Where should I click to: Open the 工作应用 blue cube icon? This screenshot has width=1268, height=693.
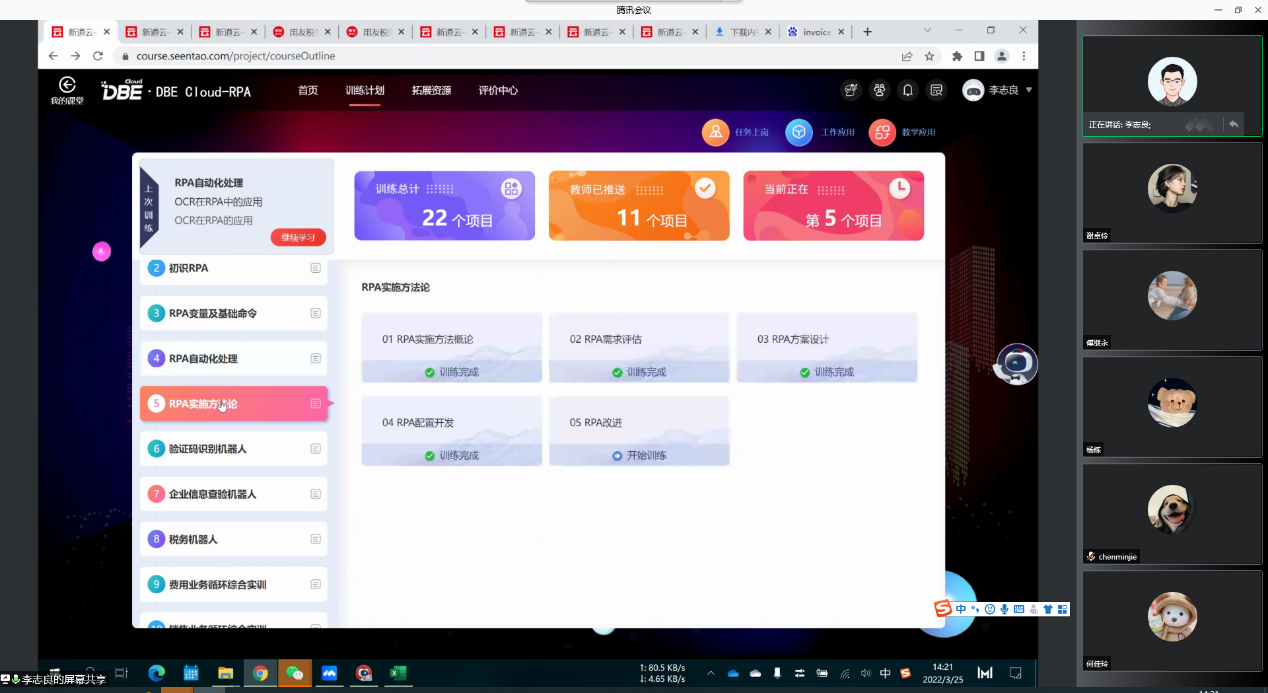pos(798,132)
